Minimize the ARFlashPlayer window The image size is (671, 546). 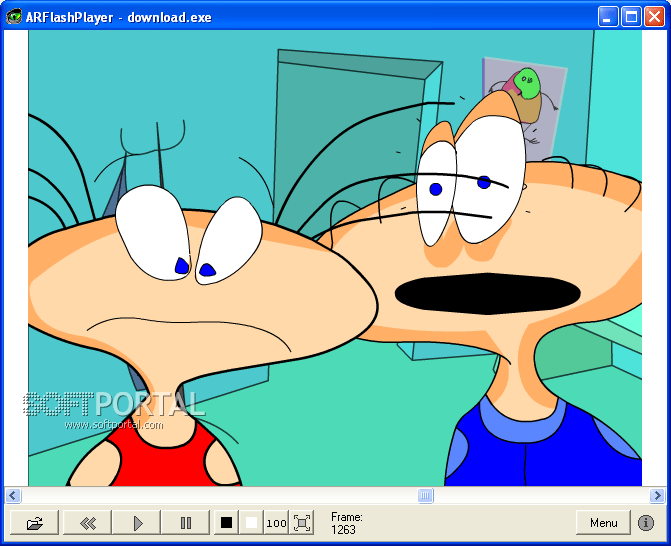pos(608,17)
